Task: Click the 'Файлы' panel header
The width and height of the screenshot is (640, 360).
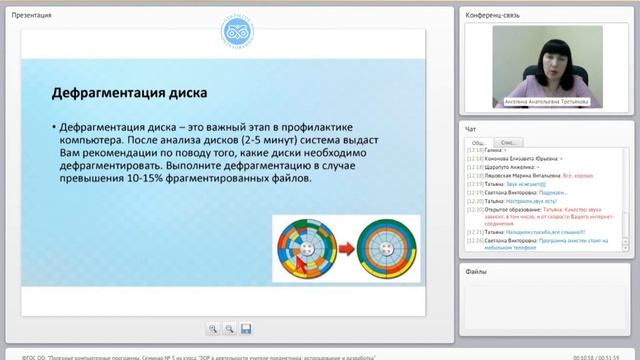Action: coord(476,271)
